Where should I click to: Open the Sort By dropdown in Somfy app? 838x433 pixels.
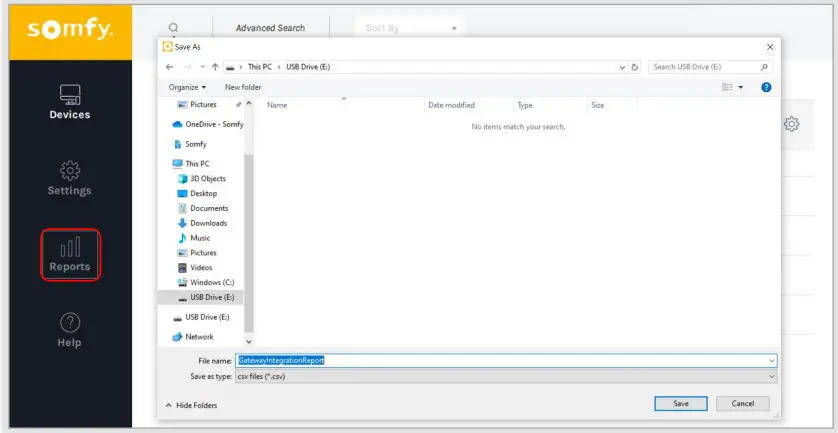click(x=409, y=28)
